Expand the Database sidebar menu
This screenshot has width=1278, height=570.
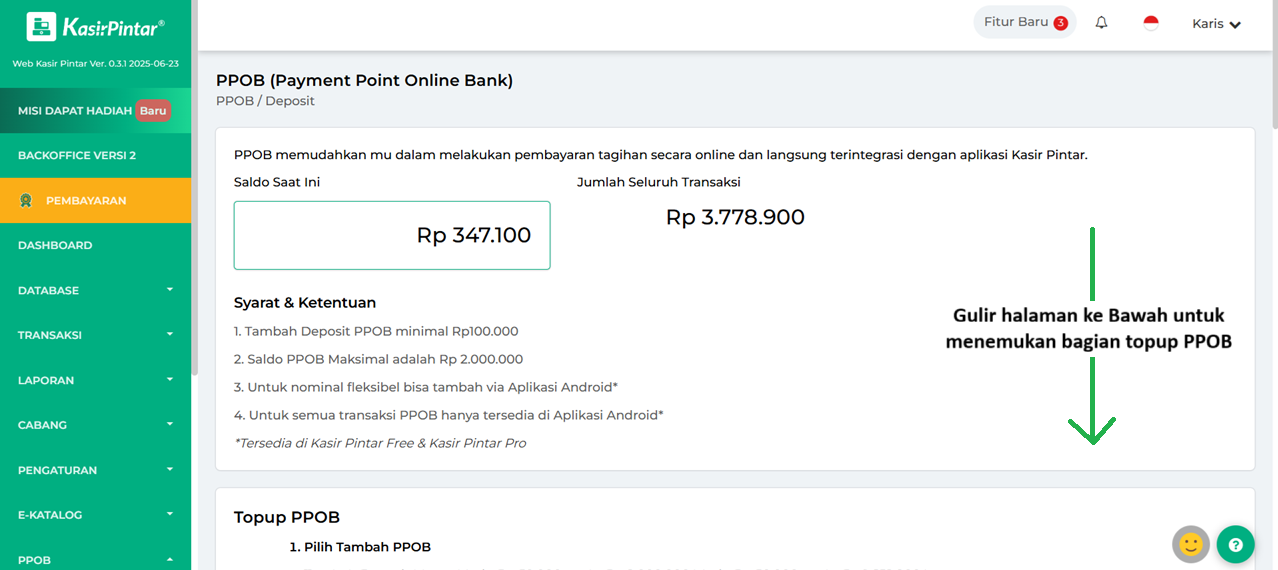(x=169, y=290)
